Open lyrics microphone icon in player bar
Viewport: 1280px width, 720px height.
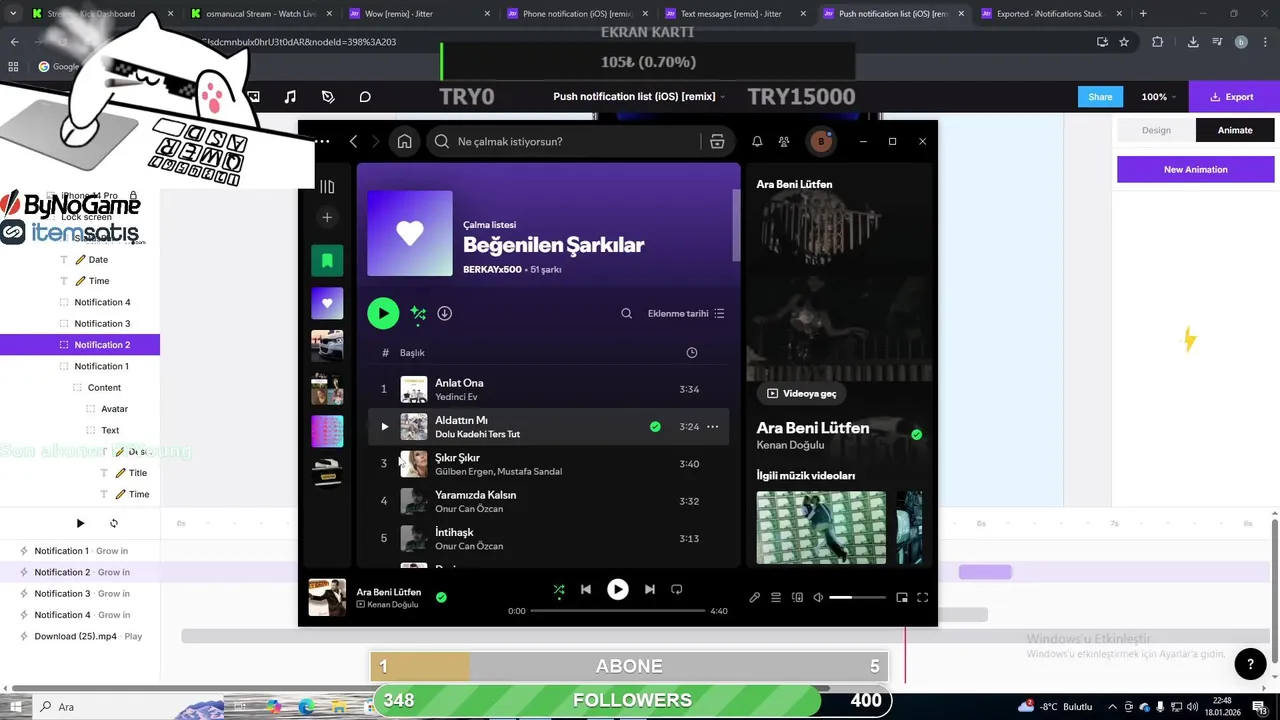pos(755,598)
